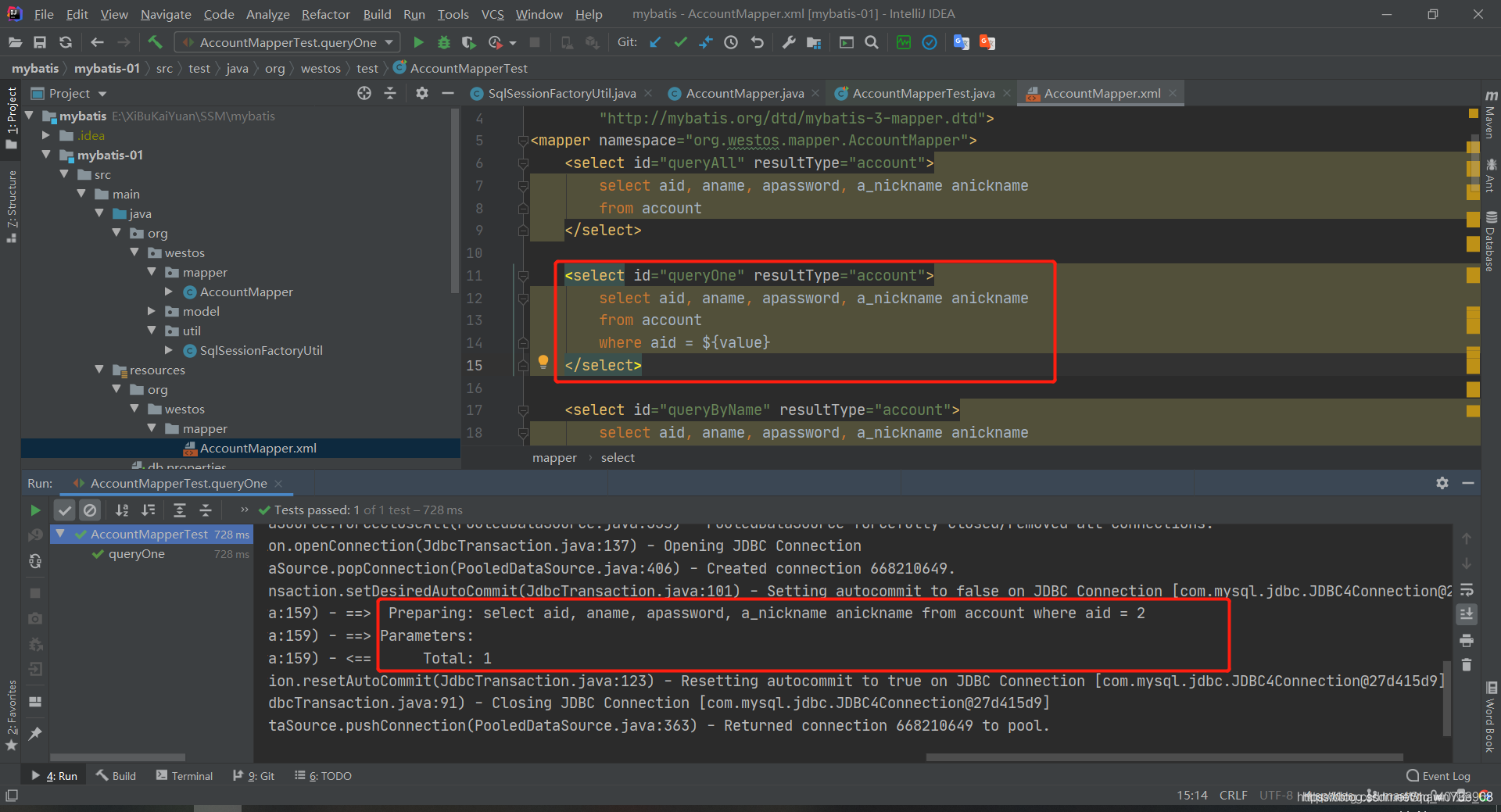Toggle the Favorites tool window stripe
The height and width of the screenshot is (812, 1501).
[x=11, y=715]
